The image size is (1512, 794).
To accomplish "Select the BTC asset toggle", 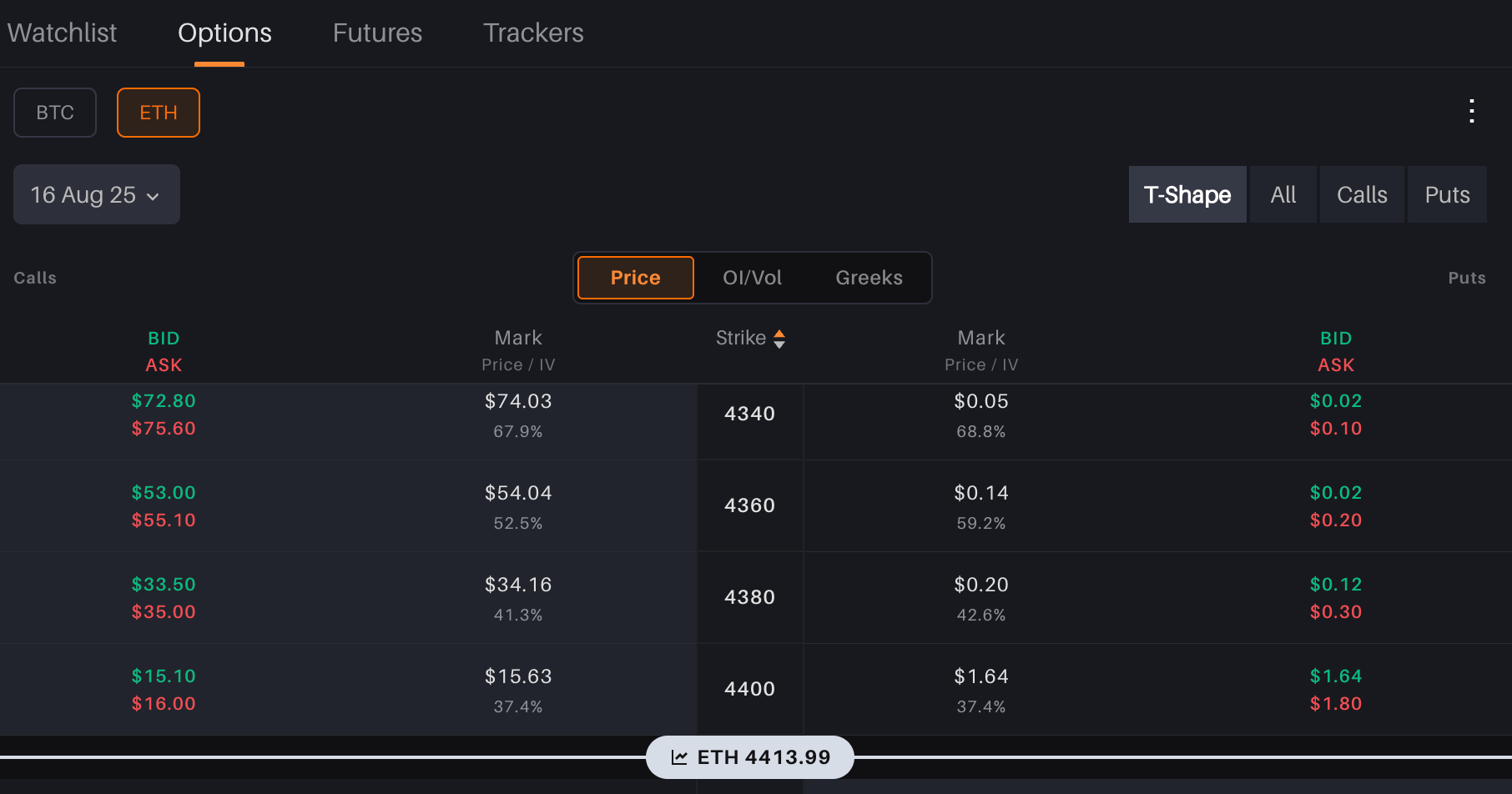I will 55,113.
